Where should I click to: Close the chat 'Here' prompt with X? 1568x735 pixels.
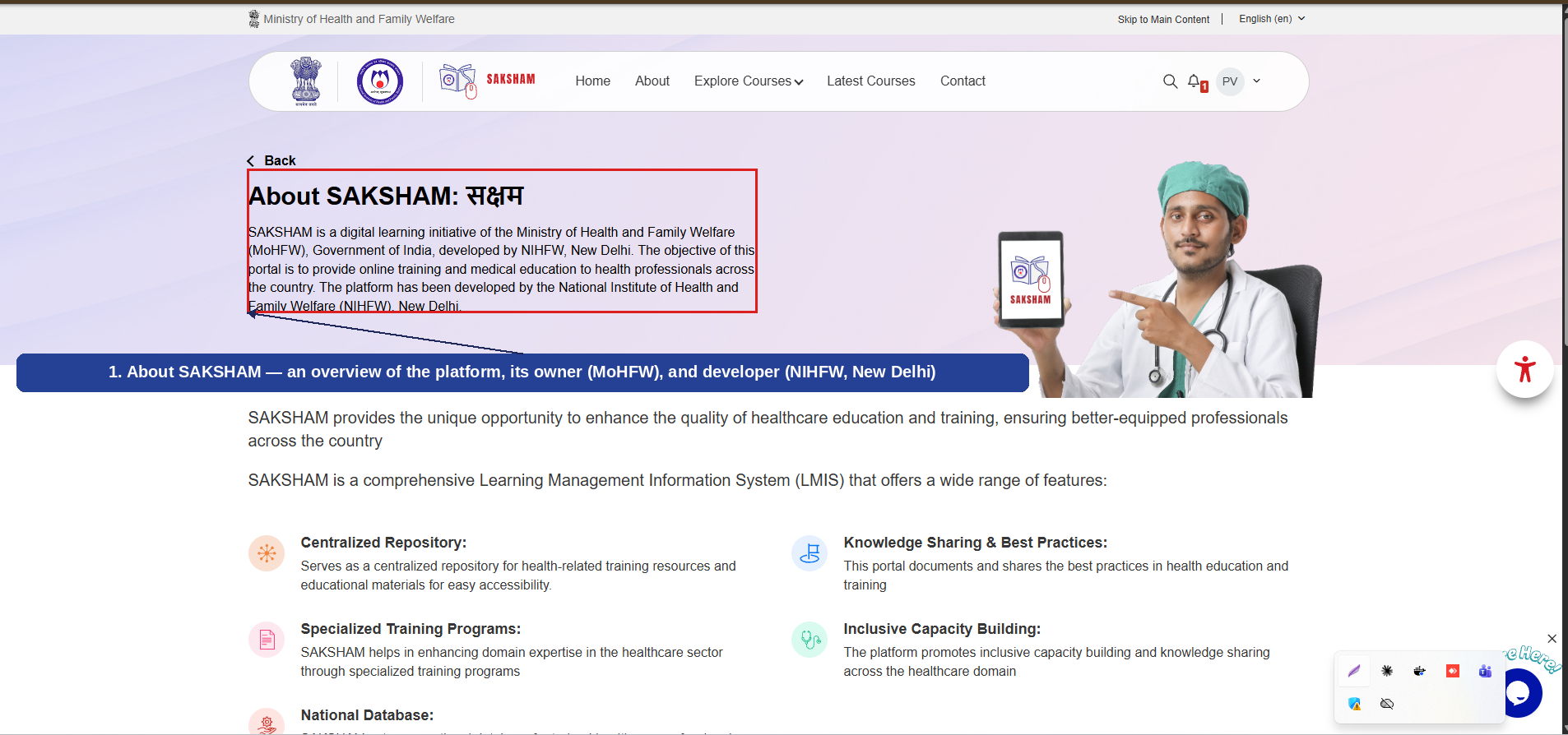point(1552,639)
